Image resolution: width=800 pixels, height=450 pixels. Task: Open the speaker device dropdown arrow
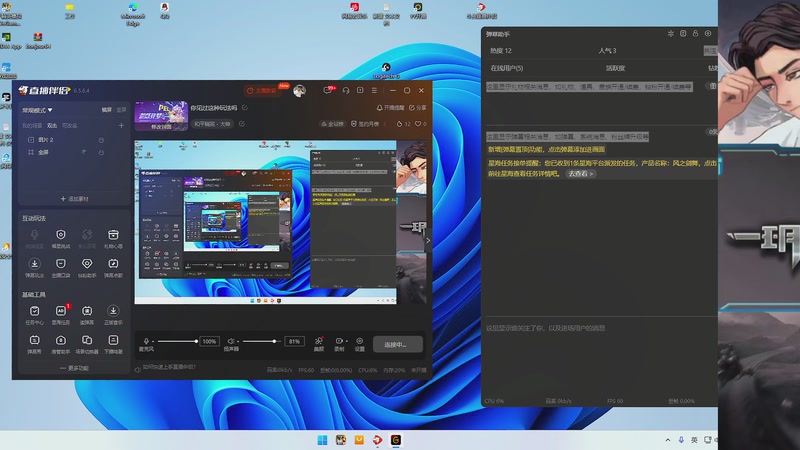coord(238,341)
